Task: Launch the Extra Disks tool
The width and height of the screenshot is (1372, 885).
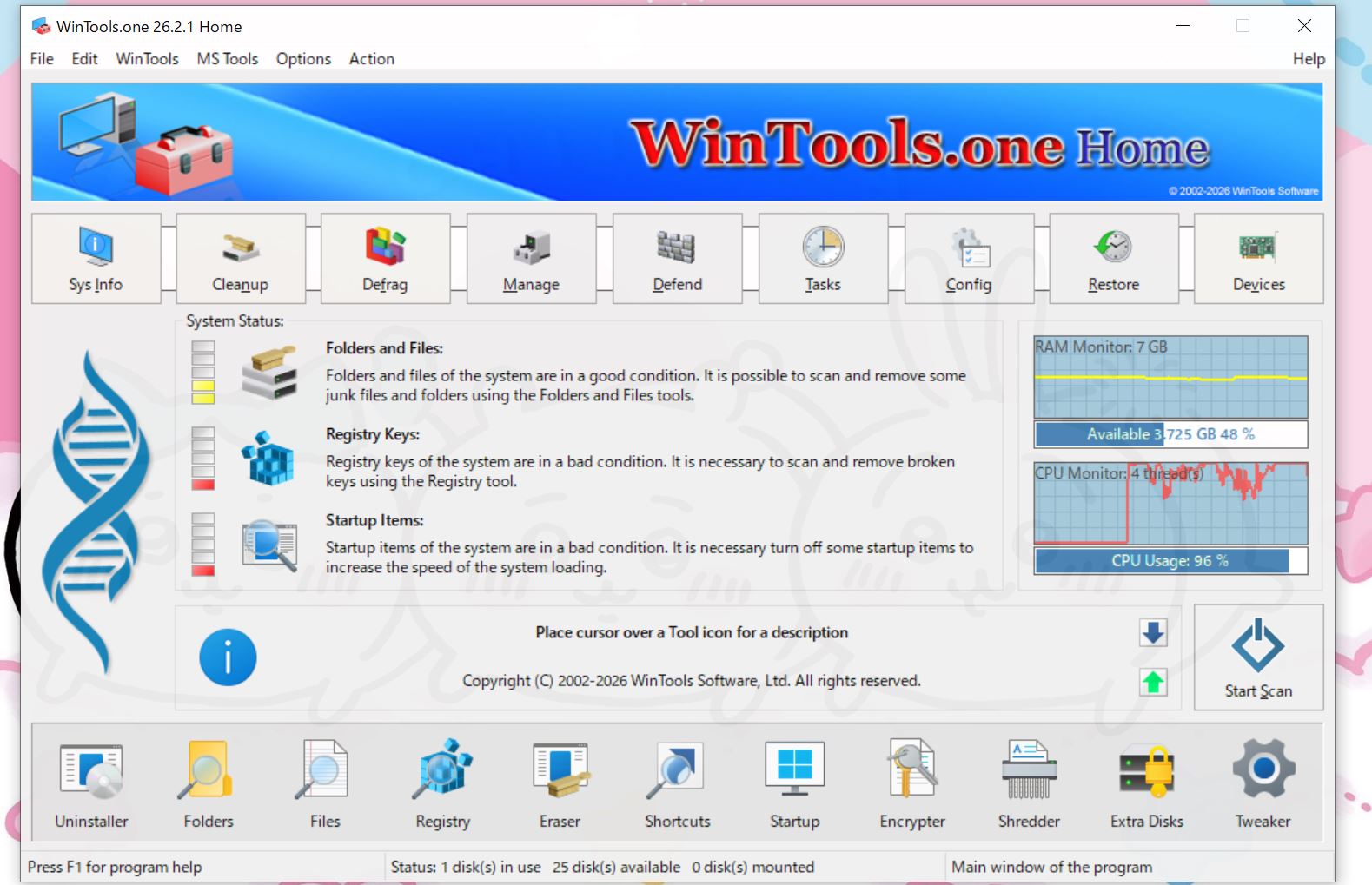Action: pos(1147,783)
